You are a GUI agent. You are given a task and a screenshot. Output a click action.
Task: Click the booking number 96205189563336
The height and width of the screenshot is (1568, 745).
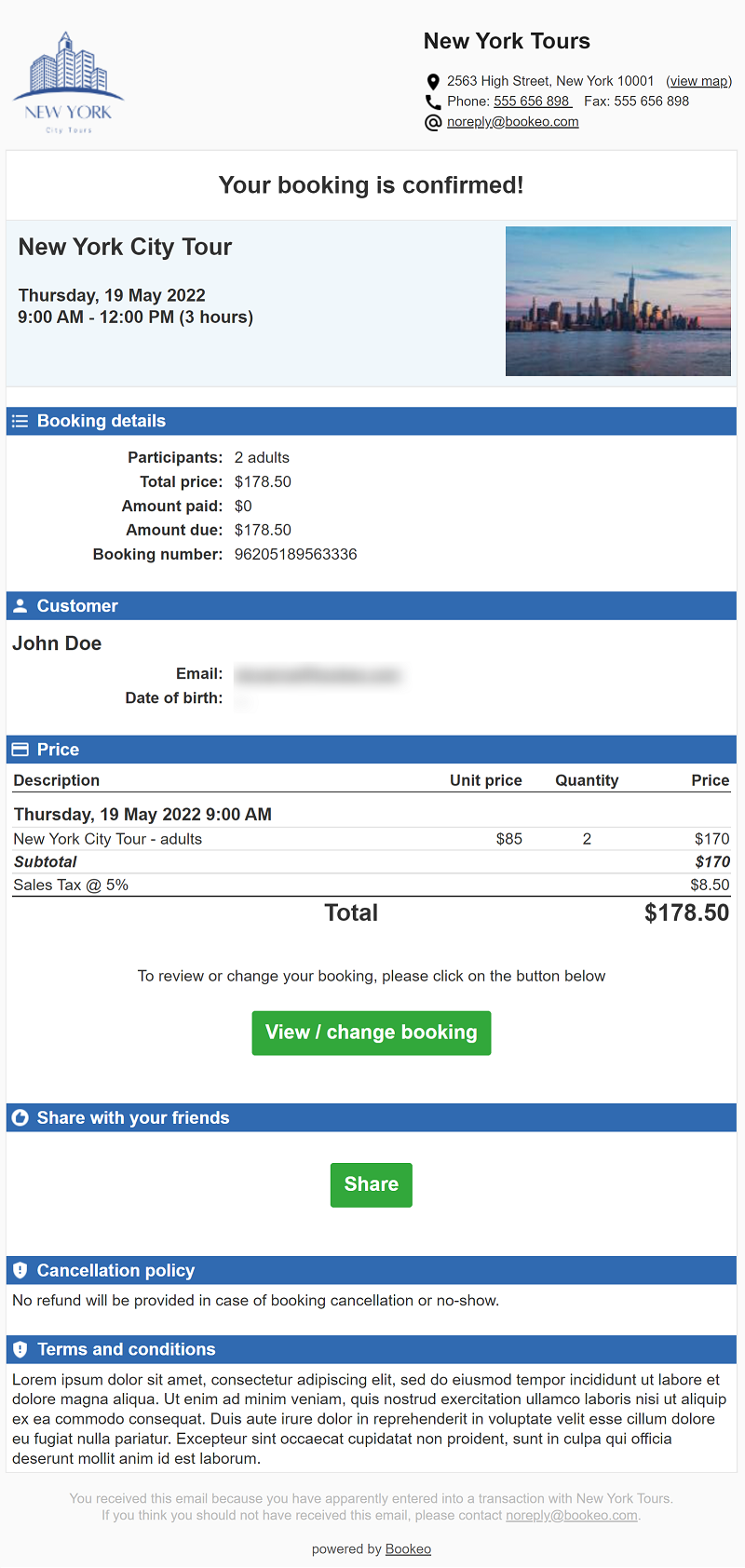(x=296, y=555)
